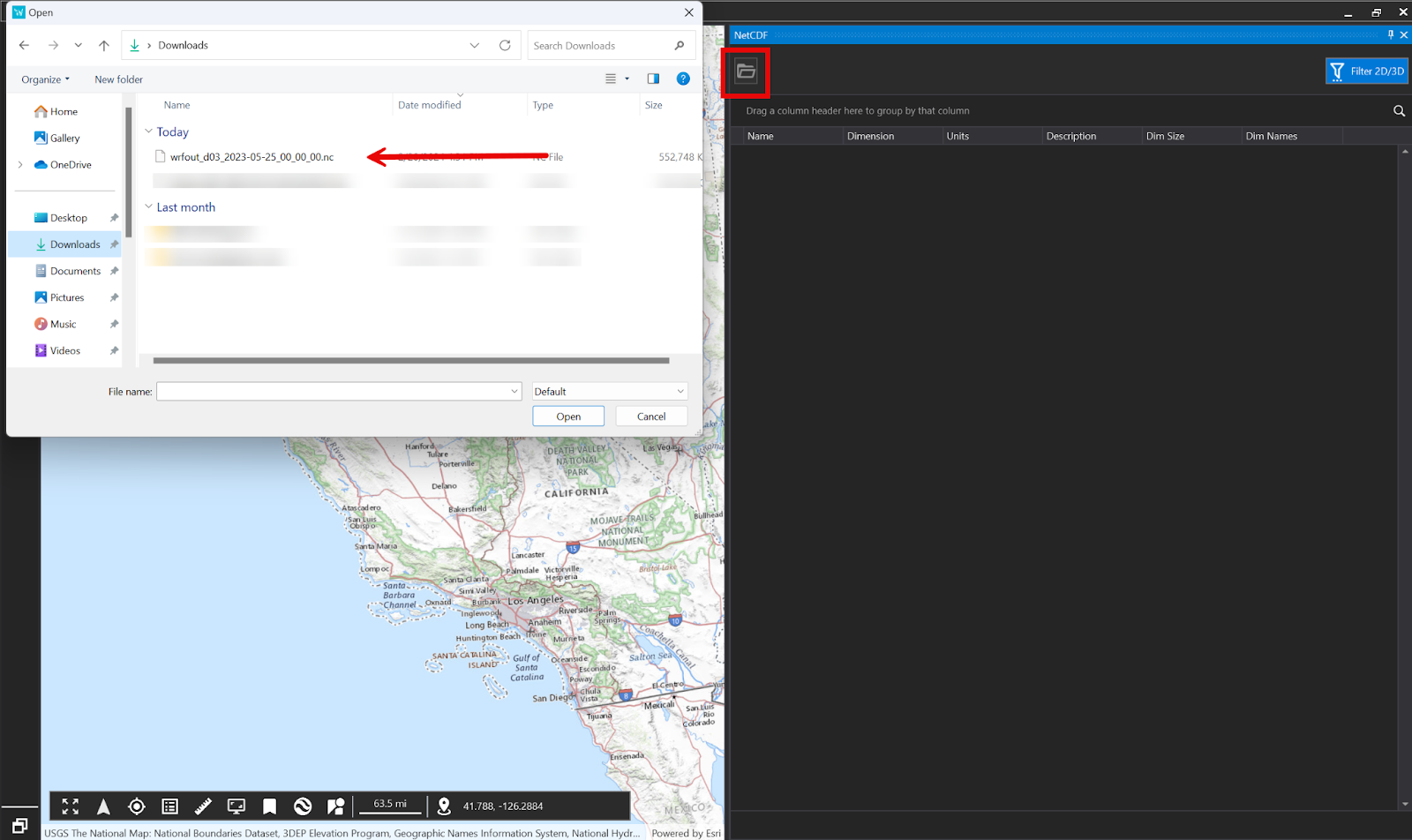Screen dimensions: 1412x840
Task: Click the north arrow compass icon
Action: click(103, 806)
